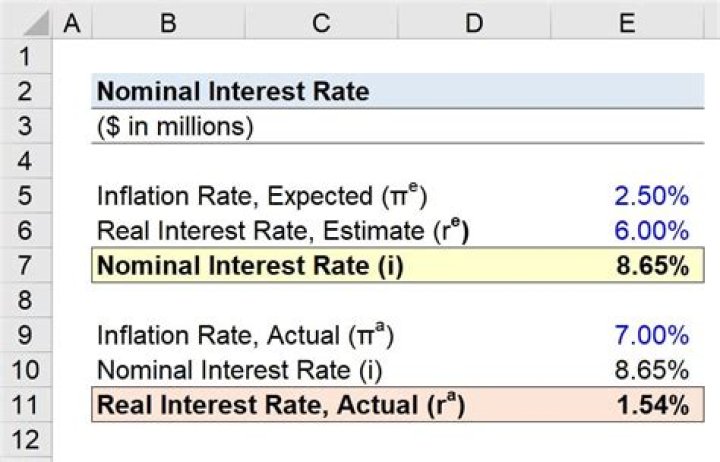
Task: Select the Inflation Rate, Actual label cell
Action: coord(246,336)
